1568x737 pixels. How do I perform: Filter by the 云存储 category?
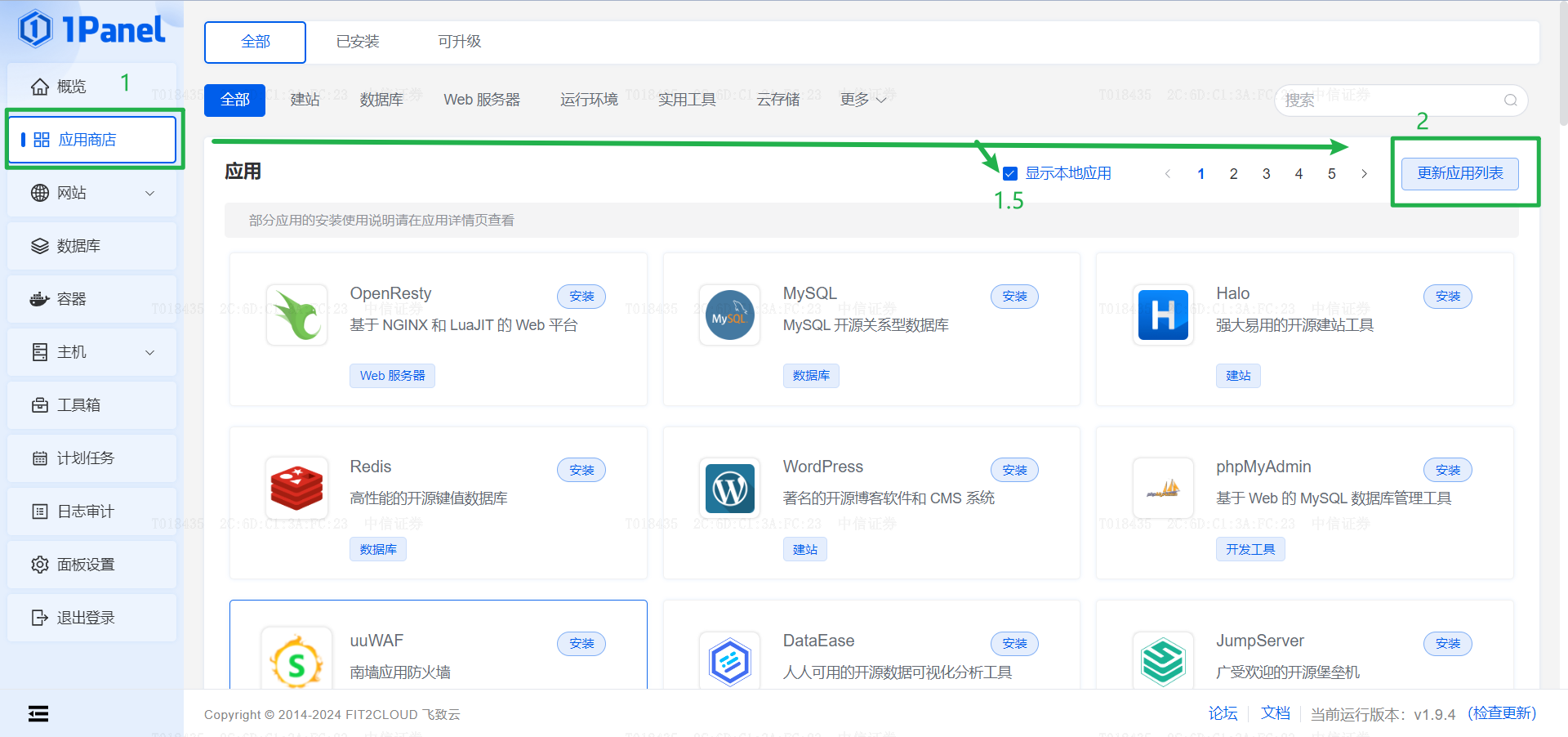click(x=778, y=100)
